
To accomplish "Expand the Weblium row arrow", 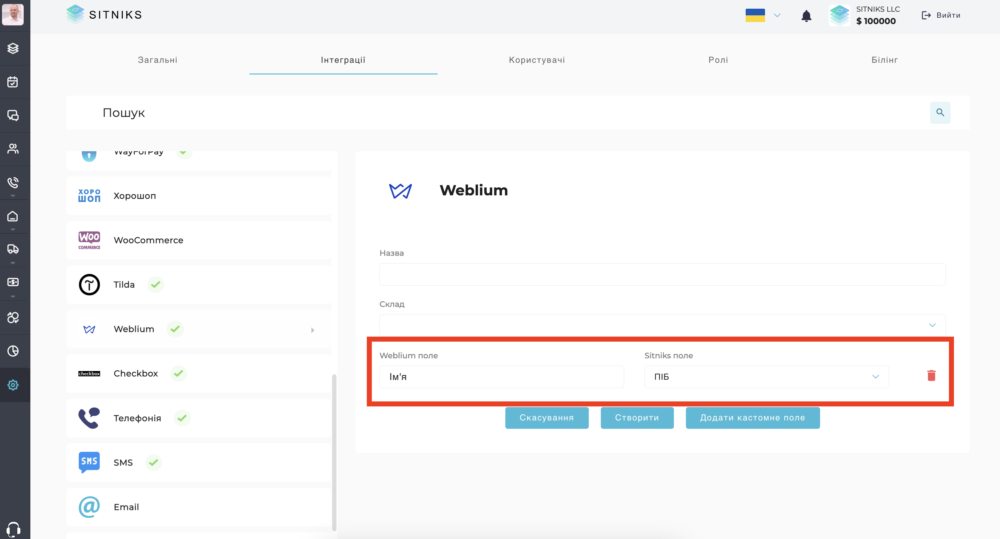I will 312,330.
